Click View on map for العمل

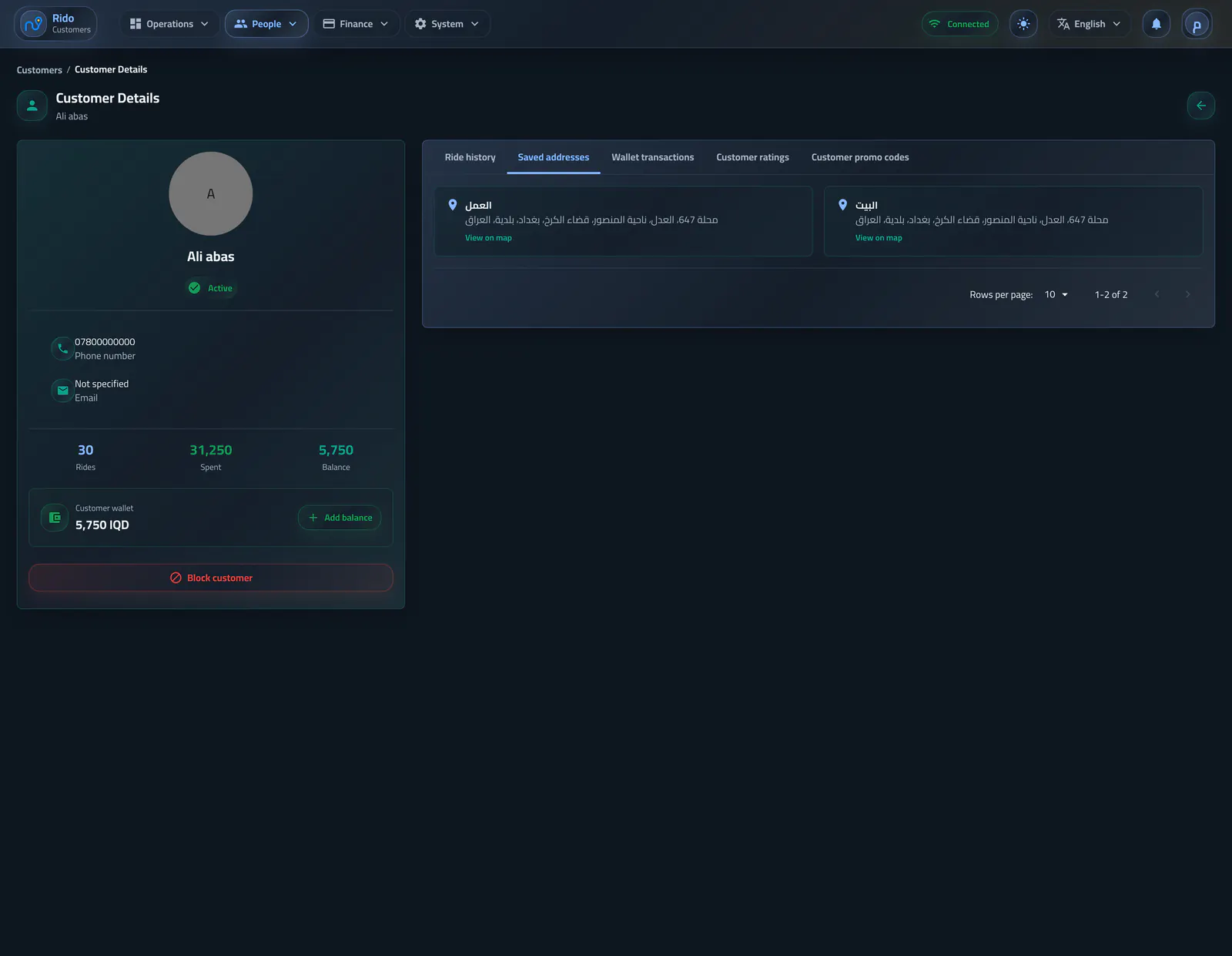click(488, 238)
